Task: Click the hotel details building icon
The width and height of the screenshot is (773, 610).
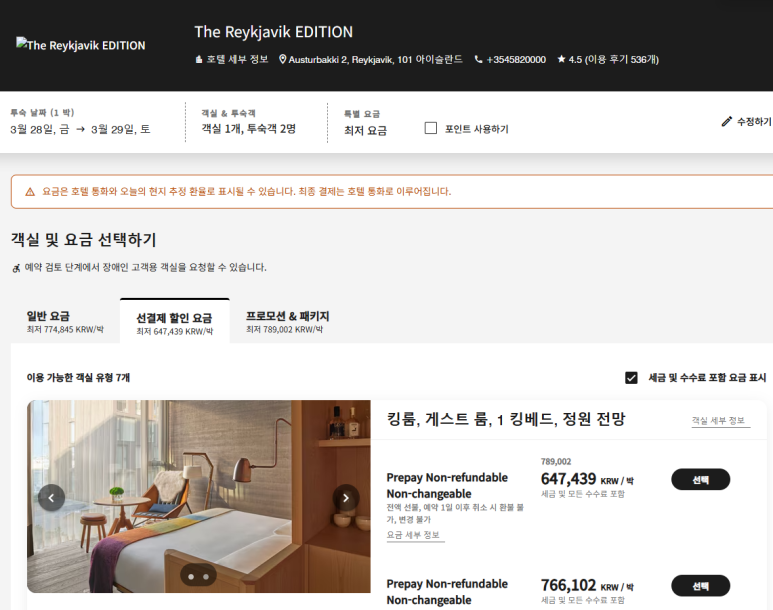Action: [199, 60]
